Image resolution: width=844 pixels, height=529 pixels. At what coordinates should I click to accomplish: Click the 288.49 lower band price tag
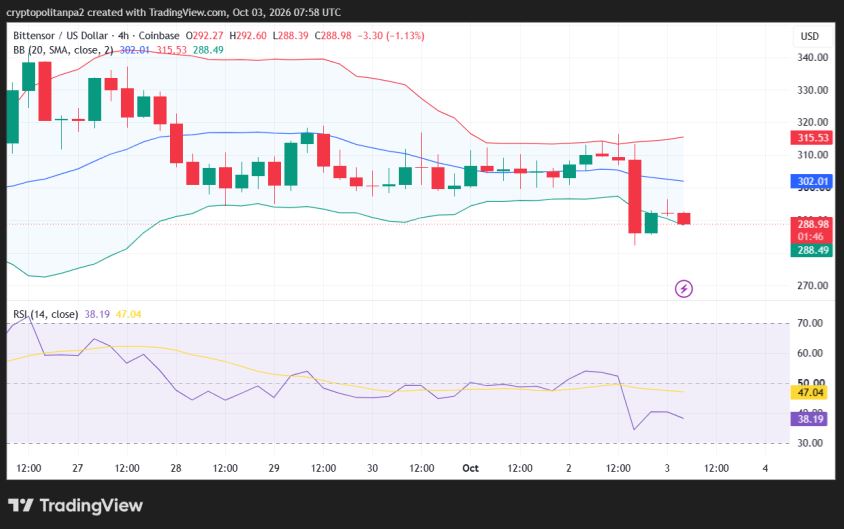pos(812,250)
